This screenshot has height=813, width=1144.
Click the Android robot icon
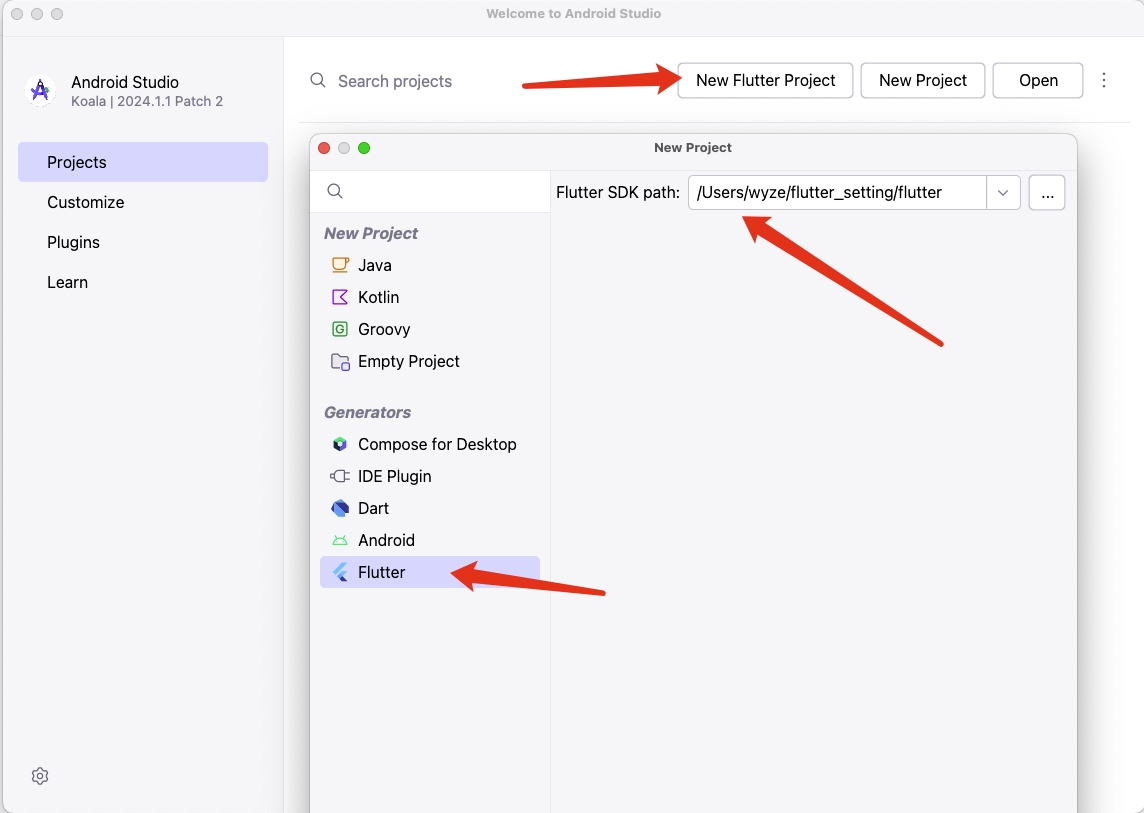coord(340,540)
